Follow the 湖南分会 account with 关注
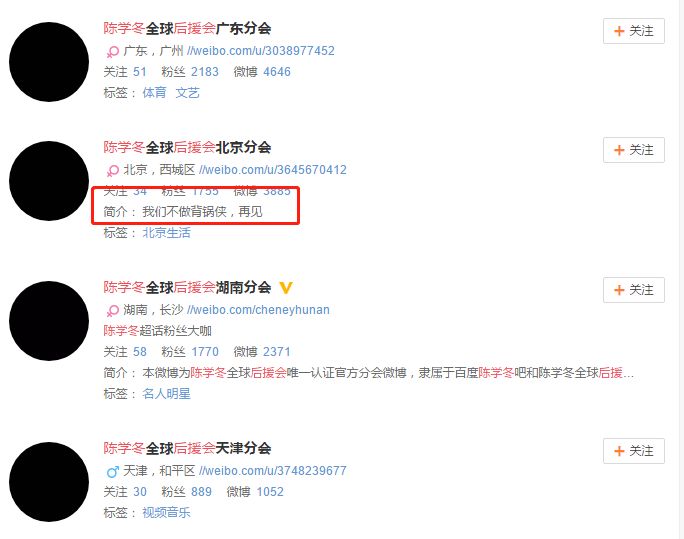This screenshot has height=539, width=684. pos(633,290)
